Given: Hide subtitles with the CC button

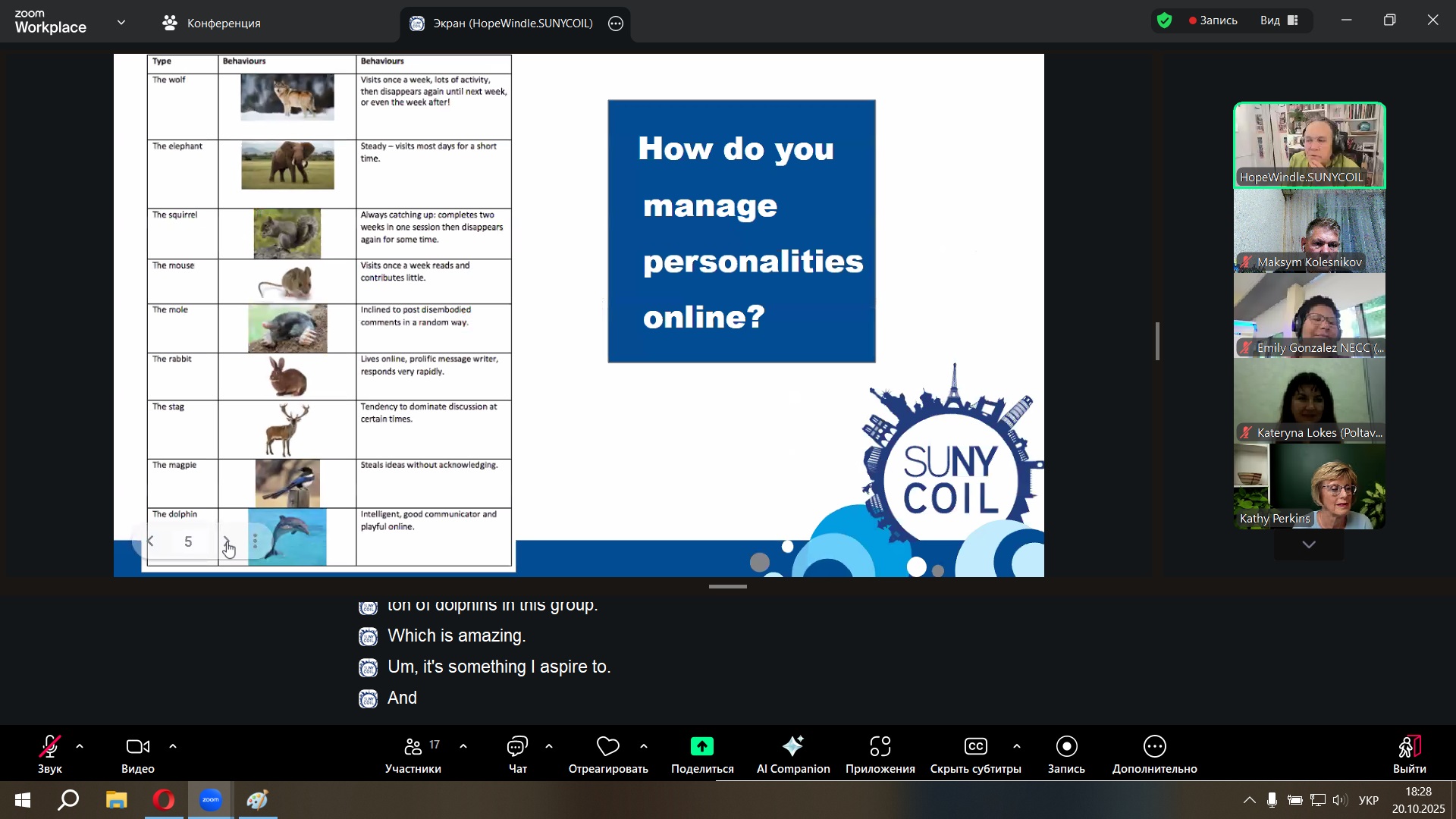Looking at the screenshot, I should [975, 748].
